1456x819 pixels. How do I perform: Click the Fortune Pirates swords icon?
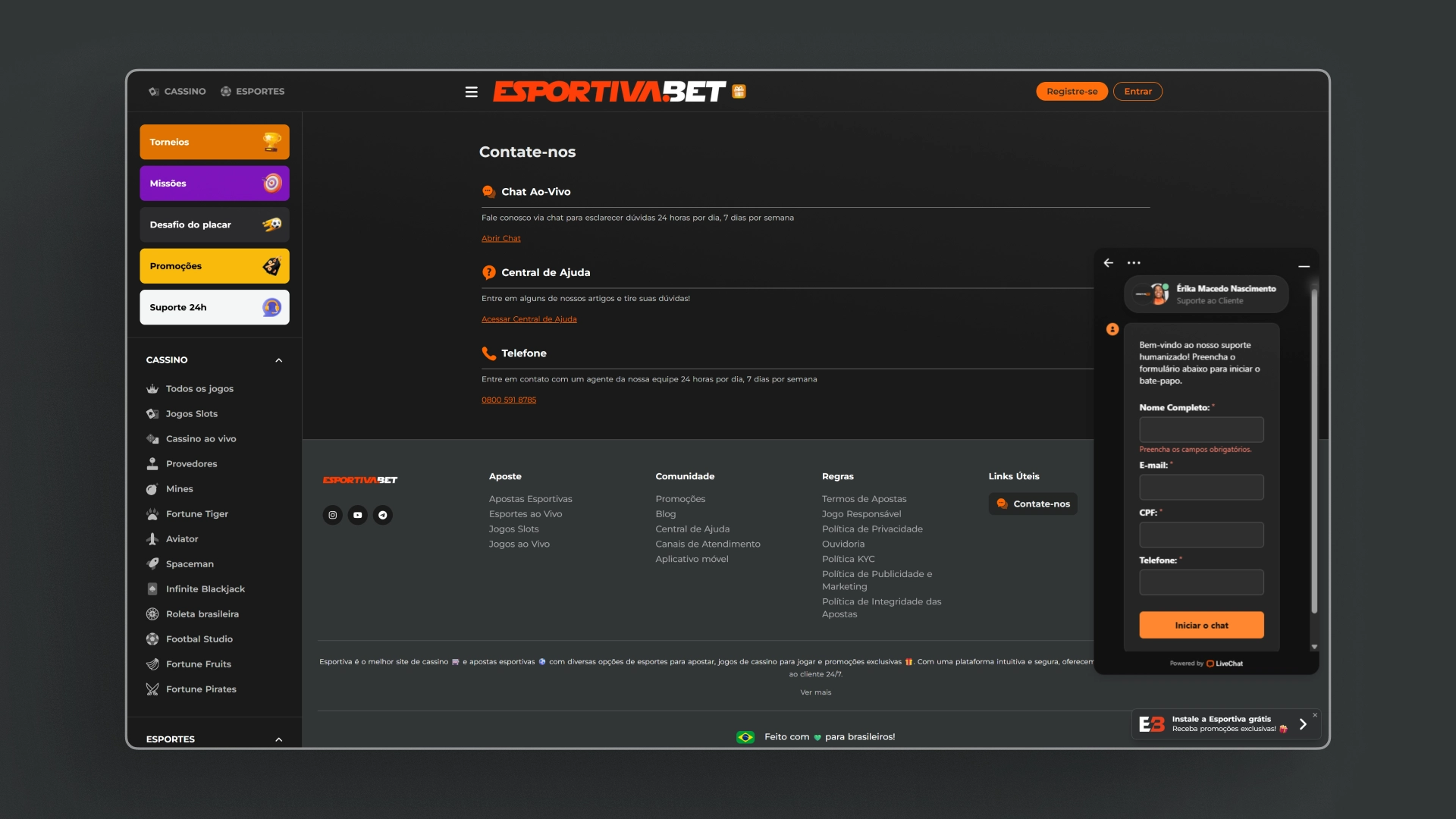tap(152, 689)
